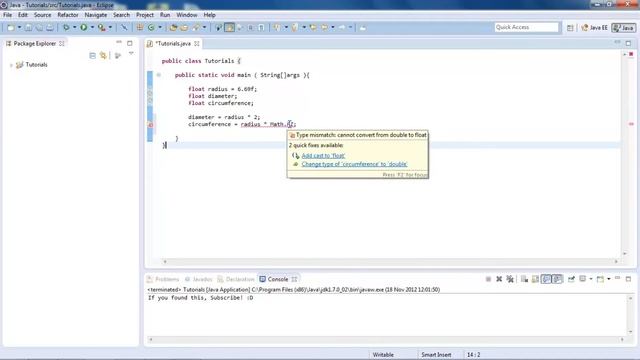Expand the Tutorials project tree node

11,65
